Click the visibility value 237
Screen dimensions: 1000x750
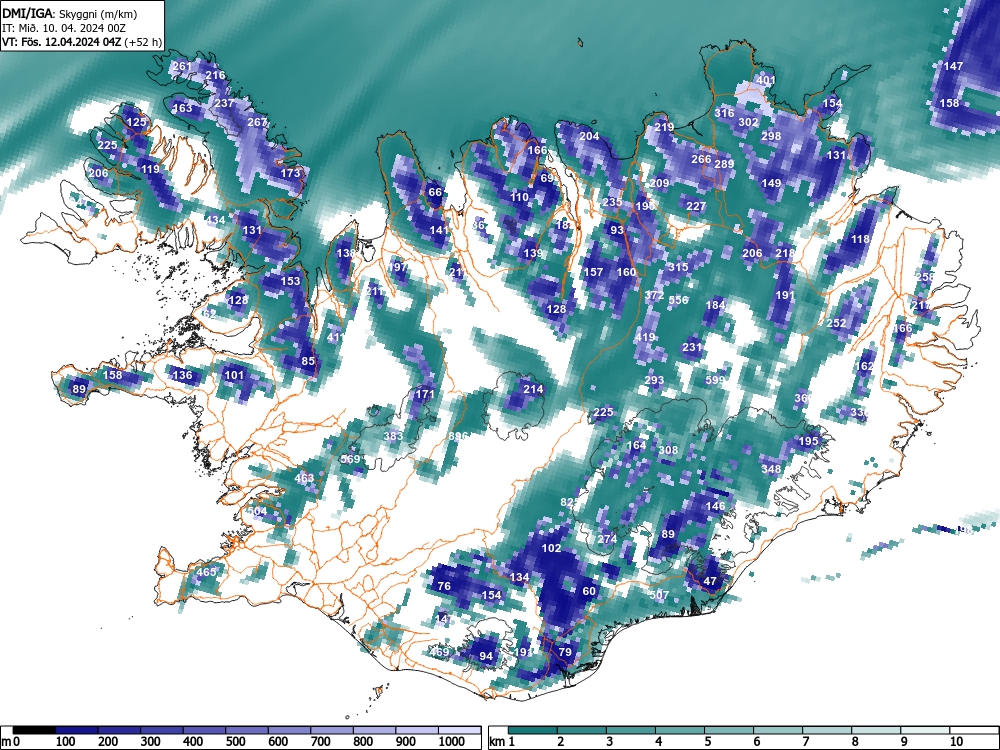(224, 103)
